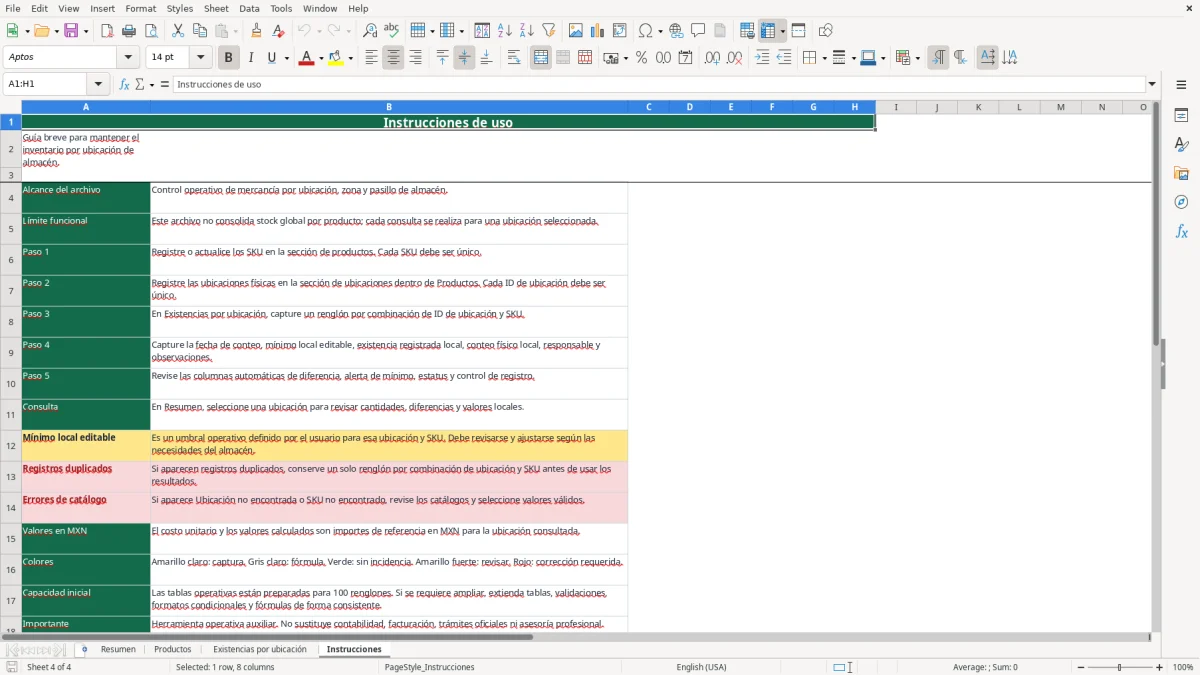
Task: Click the formula input line
Action: 659,84
